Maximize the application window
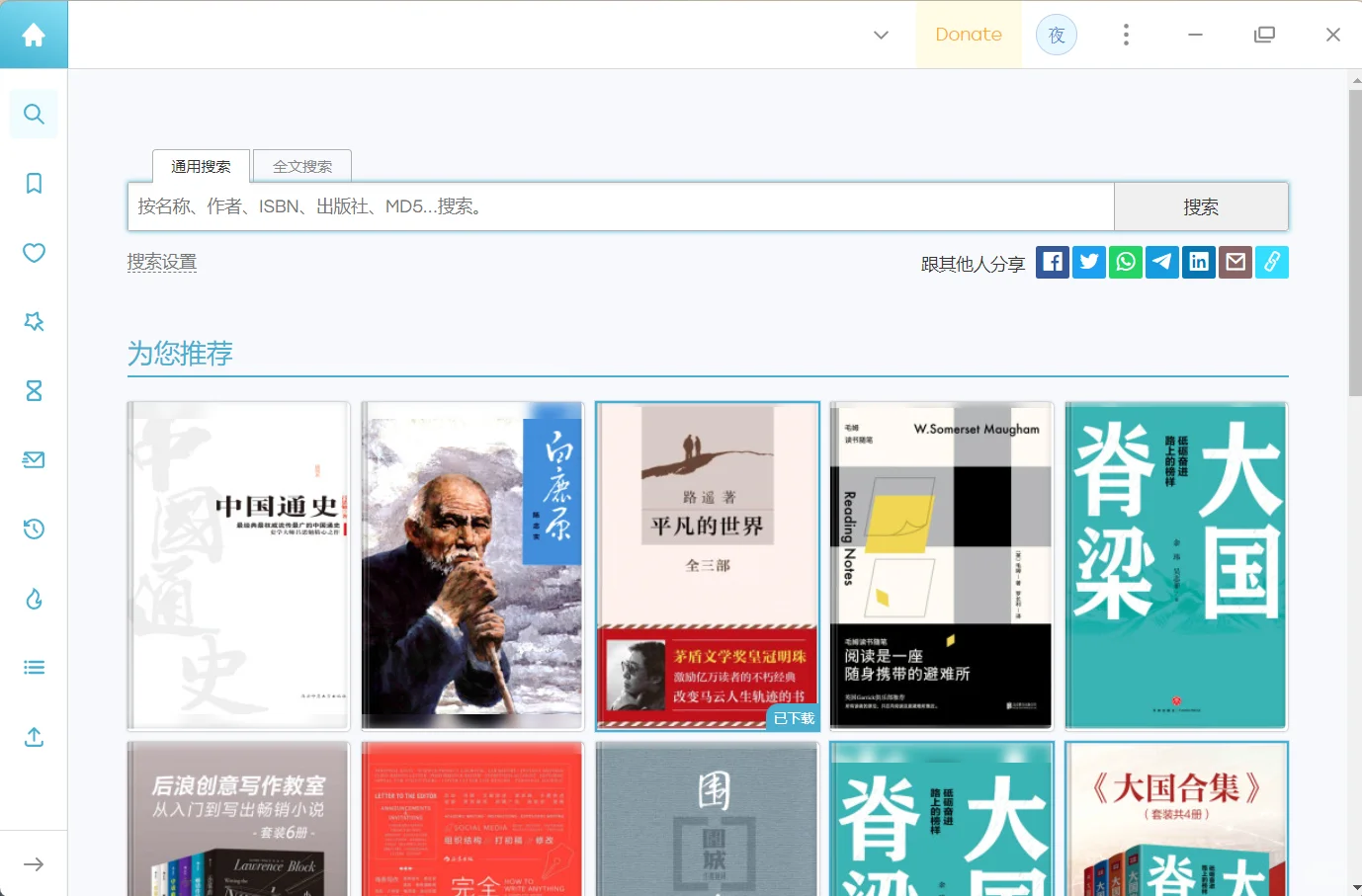Screen dimensions: 1362x896 (1264, 35)
